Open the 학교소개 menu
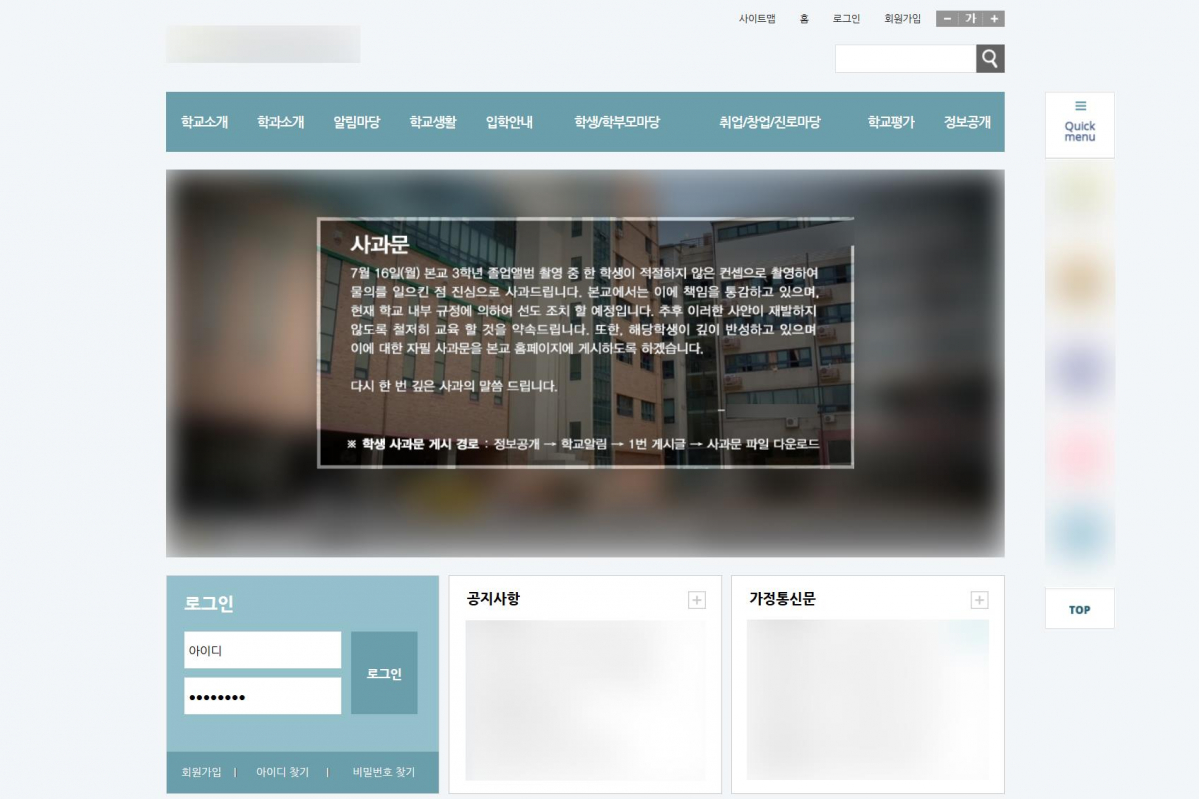 [x=204, y=121]
